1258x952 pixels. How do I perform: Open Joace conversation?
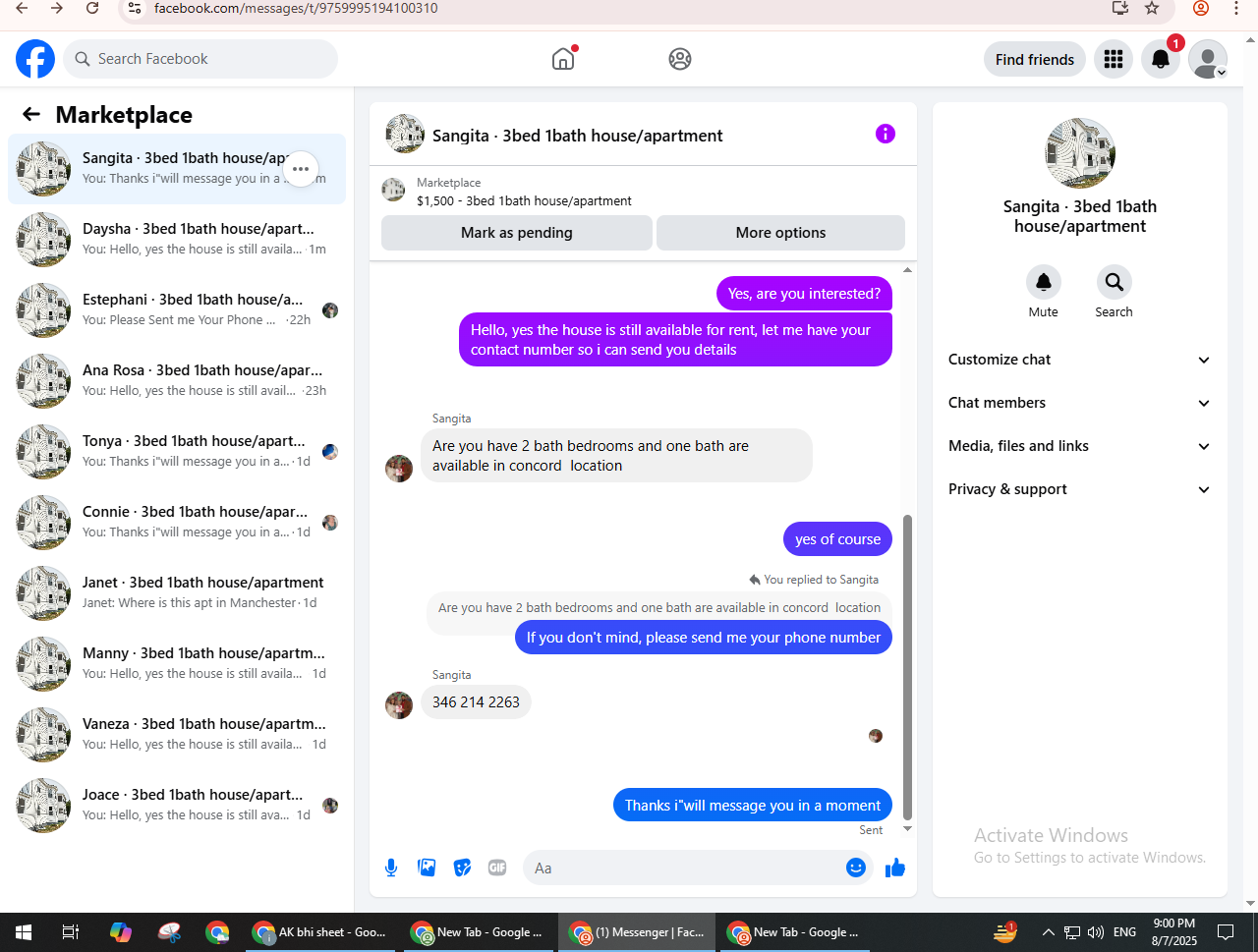click(177, 806)
